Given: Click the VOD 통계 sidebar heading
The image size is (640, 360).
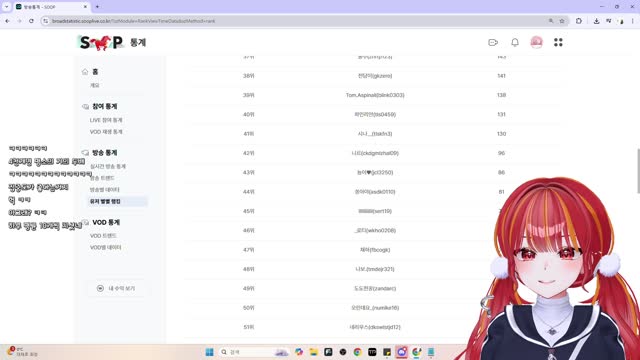Looking at the screenshot, I should coord(106,222).
